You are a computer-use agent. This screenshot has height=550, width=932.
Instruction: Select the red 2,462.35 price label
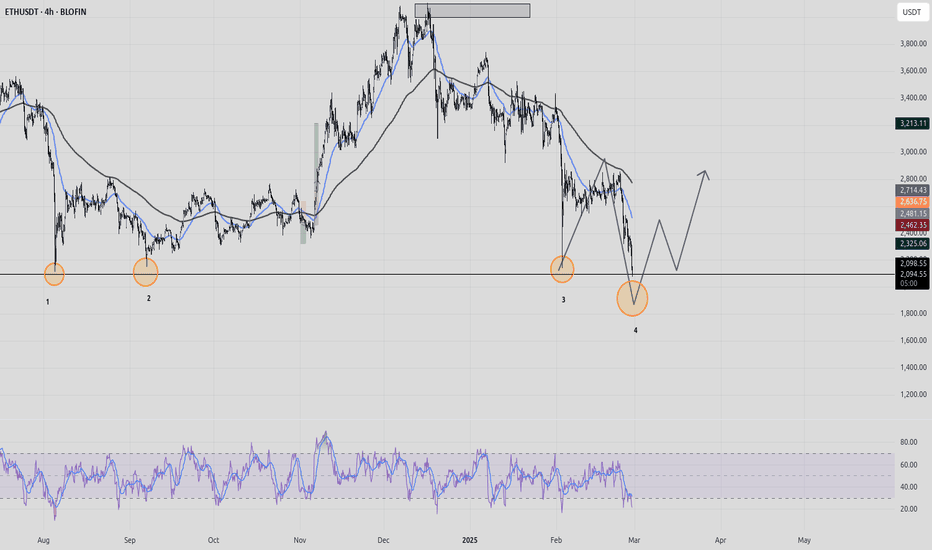(912, 225)
